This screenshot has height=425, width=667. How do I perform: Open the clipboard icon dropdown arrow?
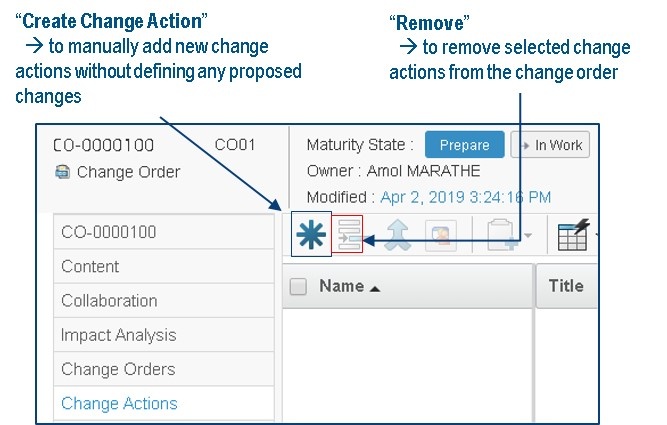pyautogui.click(x=527, y=238)
